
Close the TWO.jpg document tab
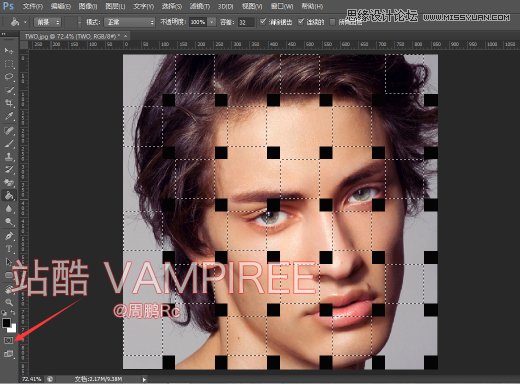pos(126,36)
